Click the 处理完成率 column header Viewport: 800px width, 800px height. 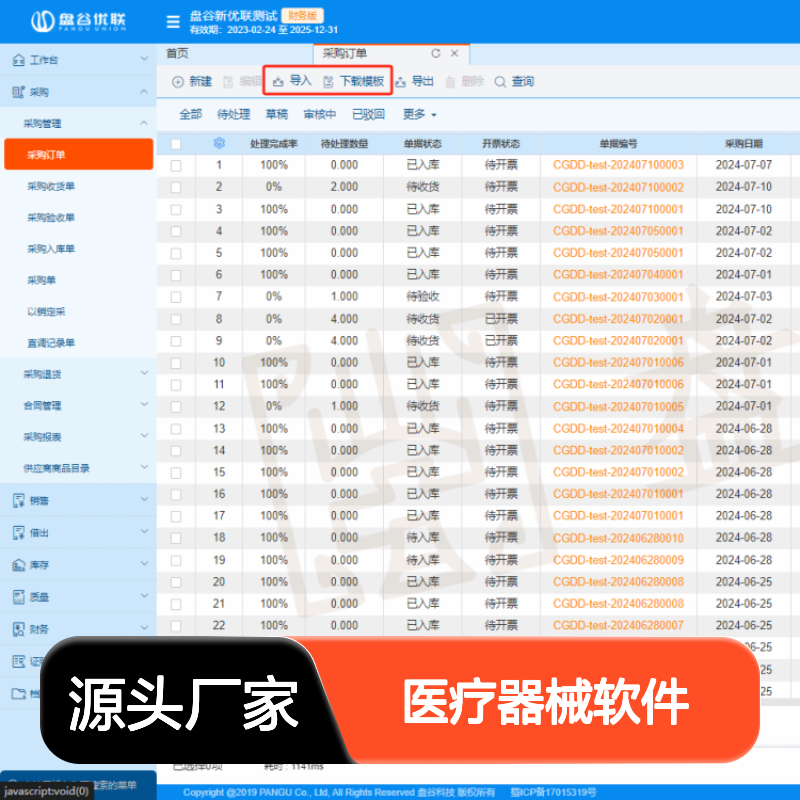tap(273, 144)
